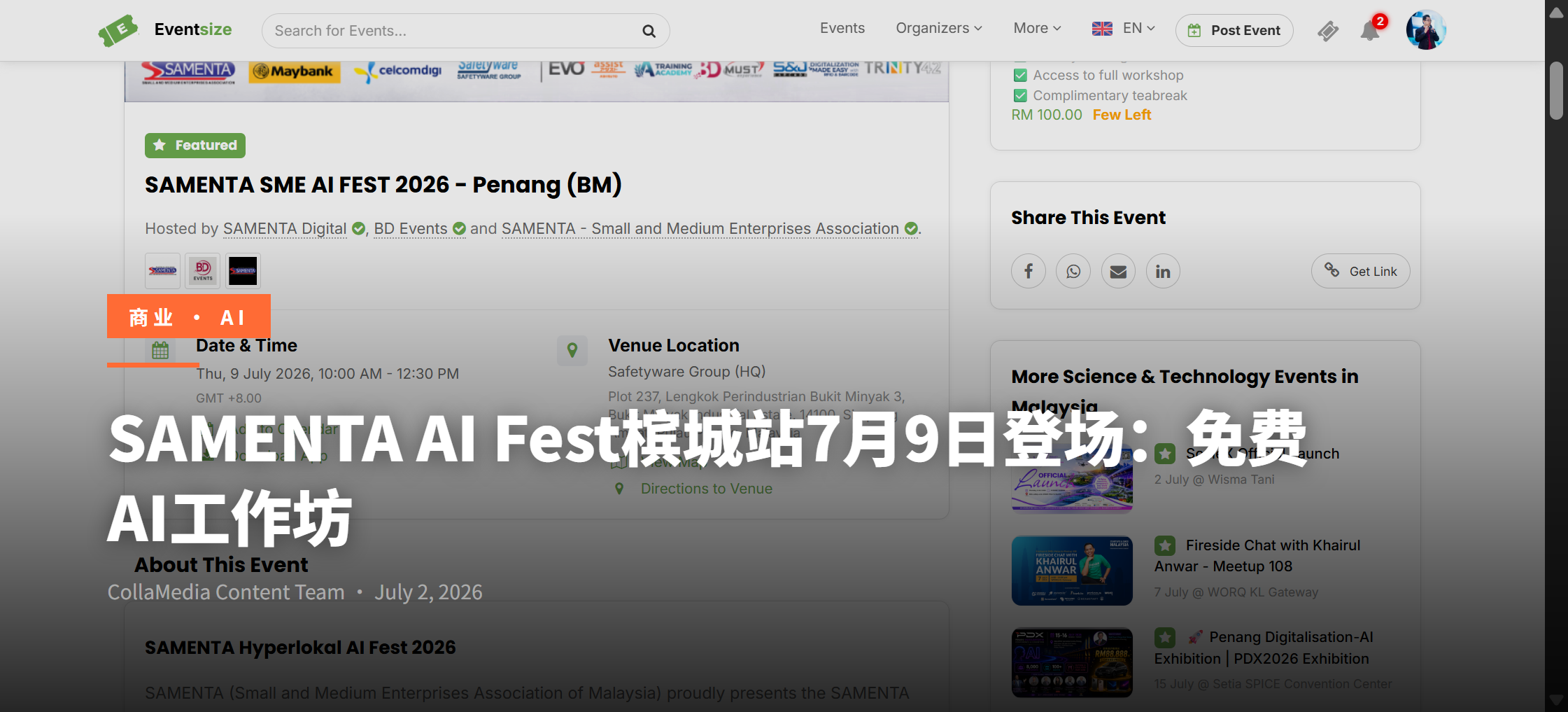This screenshot has height=712, width=1568.
Task: Go to the Events menu item
Action: pyautogui.click(x=842, y=28)
